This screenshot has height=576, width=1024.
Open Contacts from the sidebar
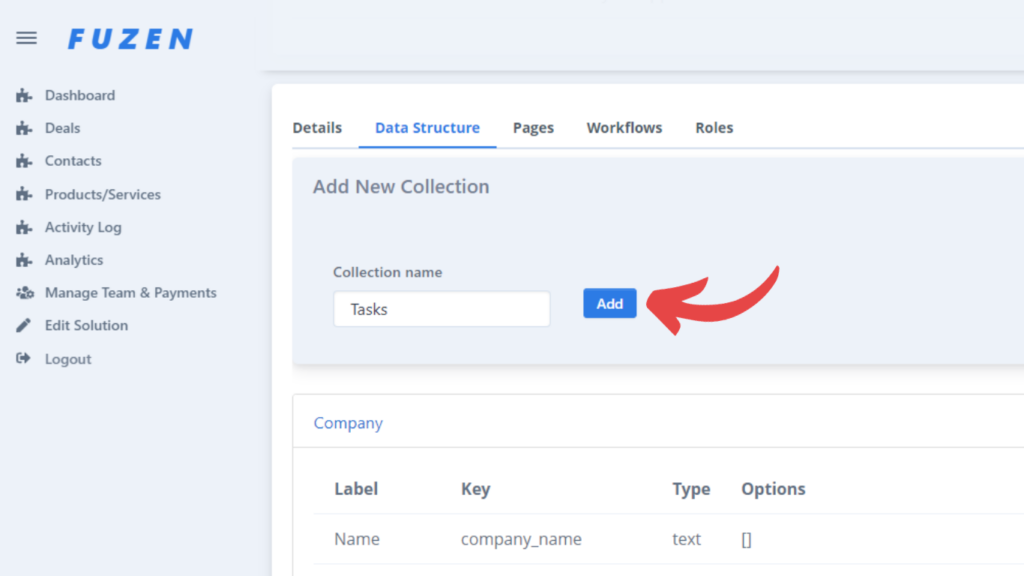click(73, 161)
